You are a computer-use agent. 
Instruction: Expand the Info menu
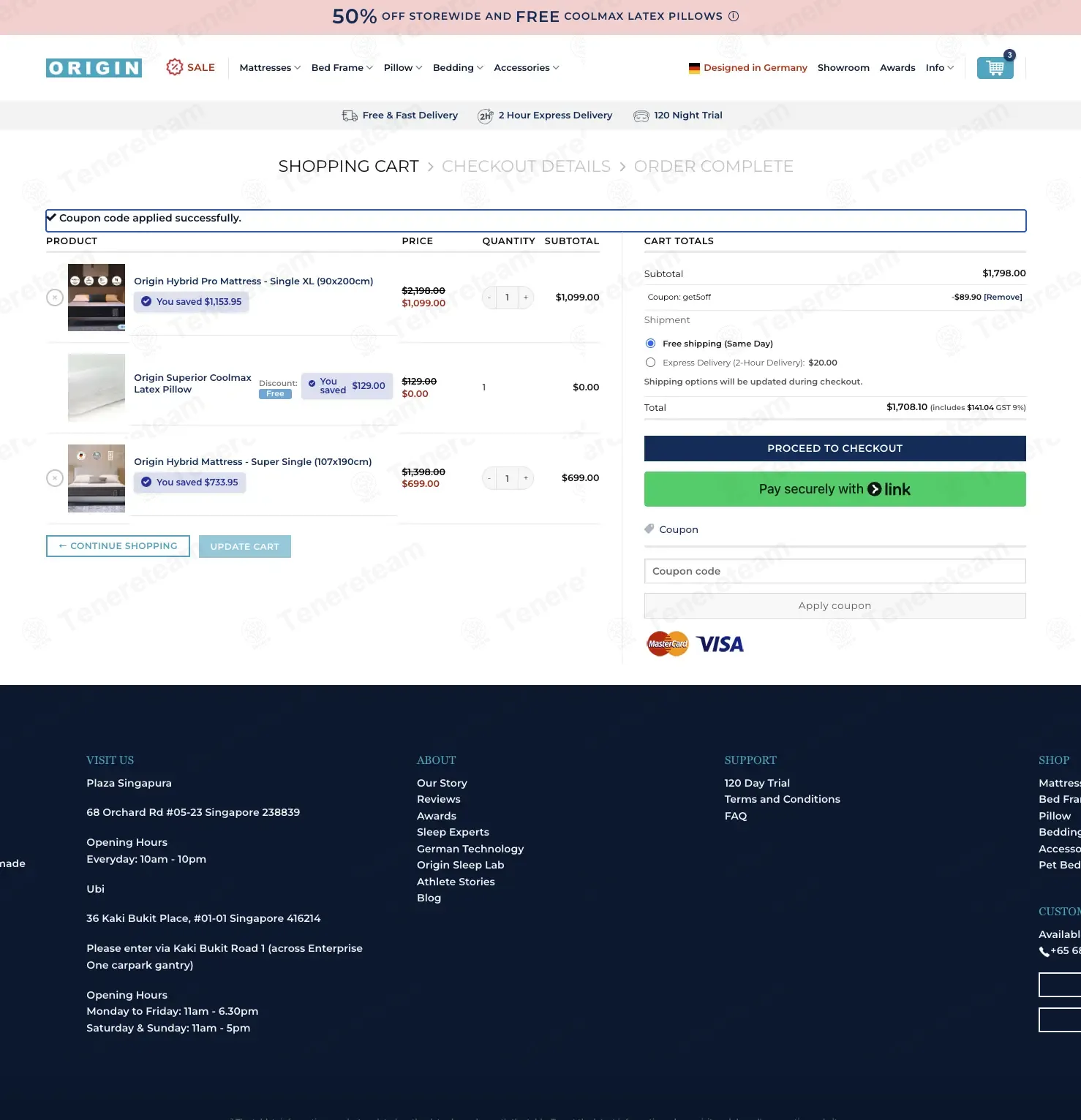tap(940, 68)
